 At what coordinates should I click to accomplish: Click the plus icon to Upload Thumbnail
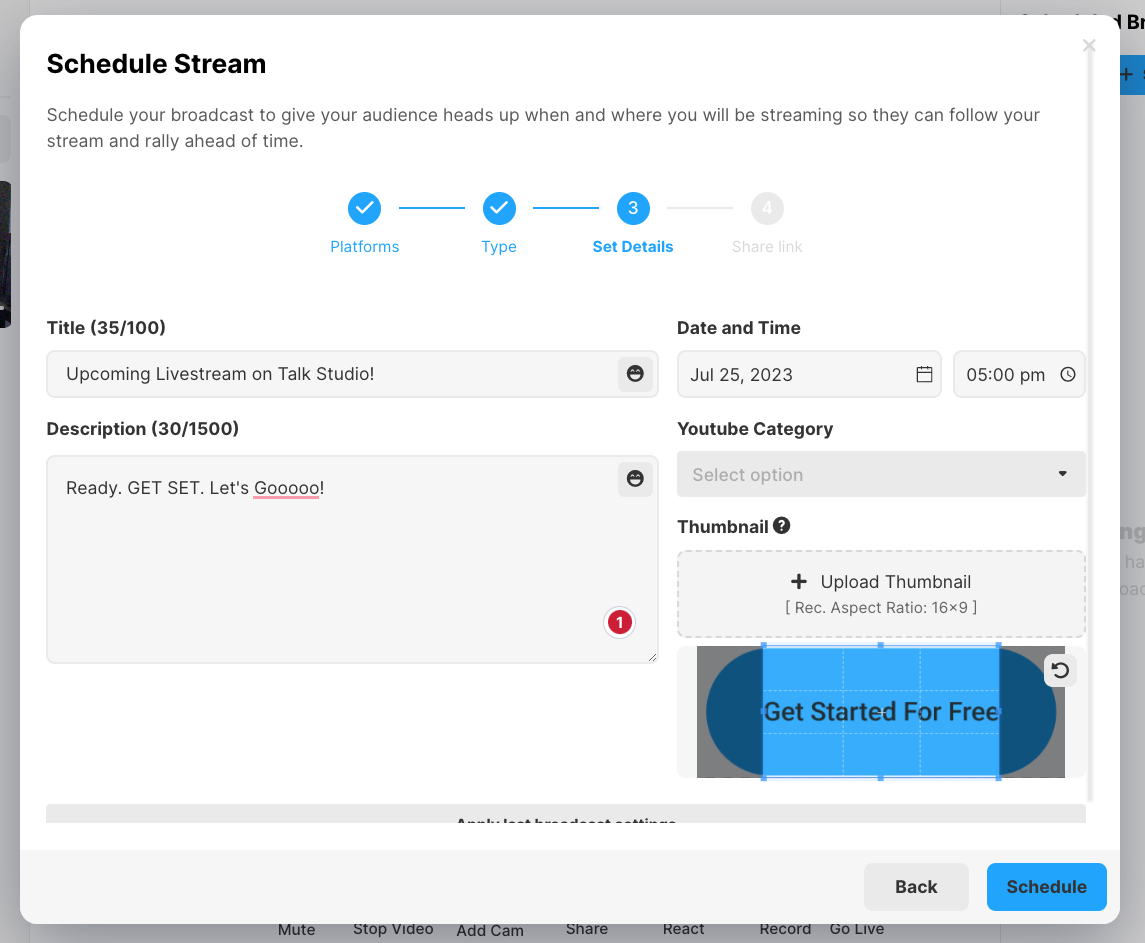click(x=799, y=581)
